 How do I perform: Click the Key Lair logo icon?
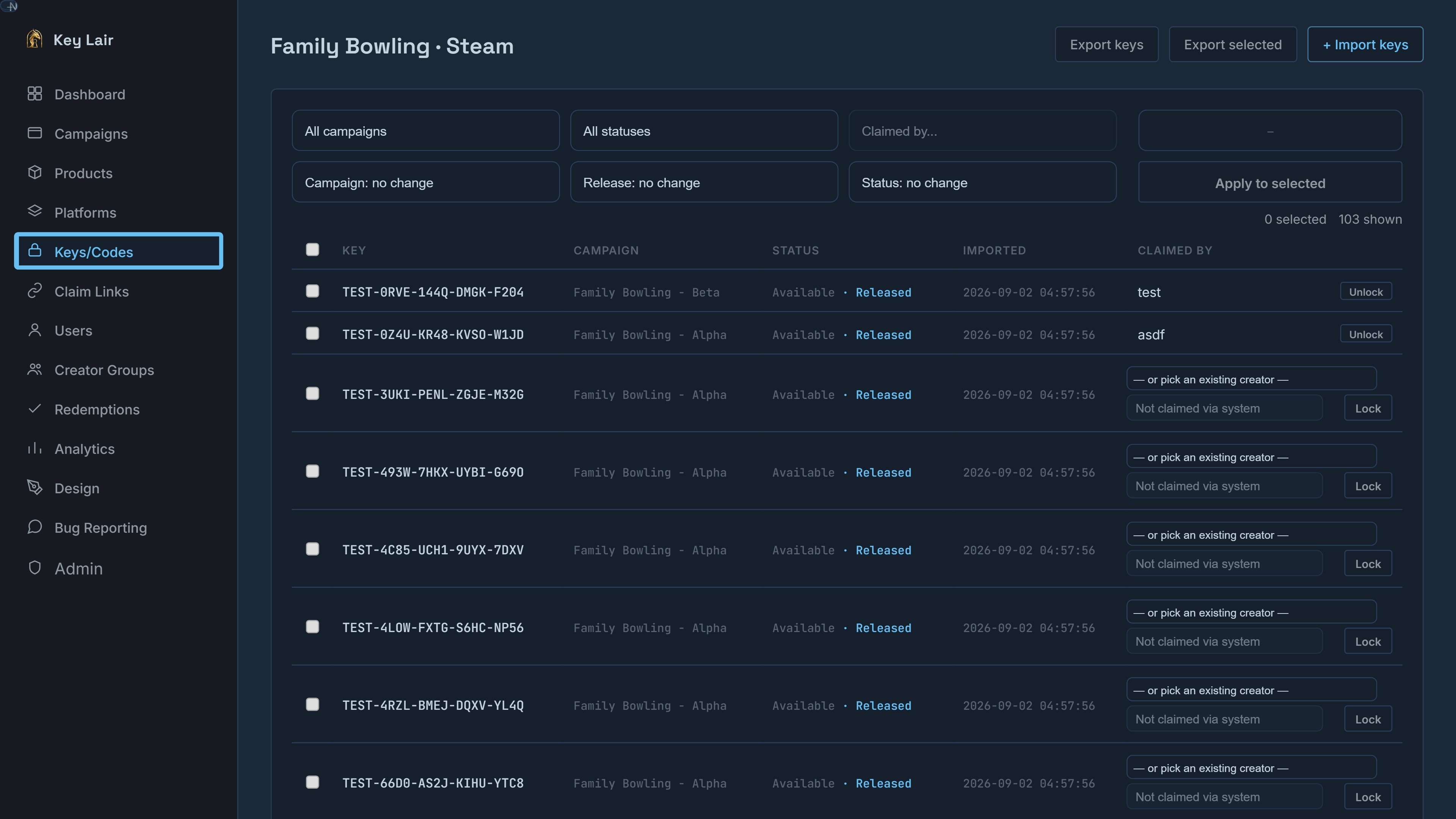click(x=35, y=39)
